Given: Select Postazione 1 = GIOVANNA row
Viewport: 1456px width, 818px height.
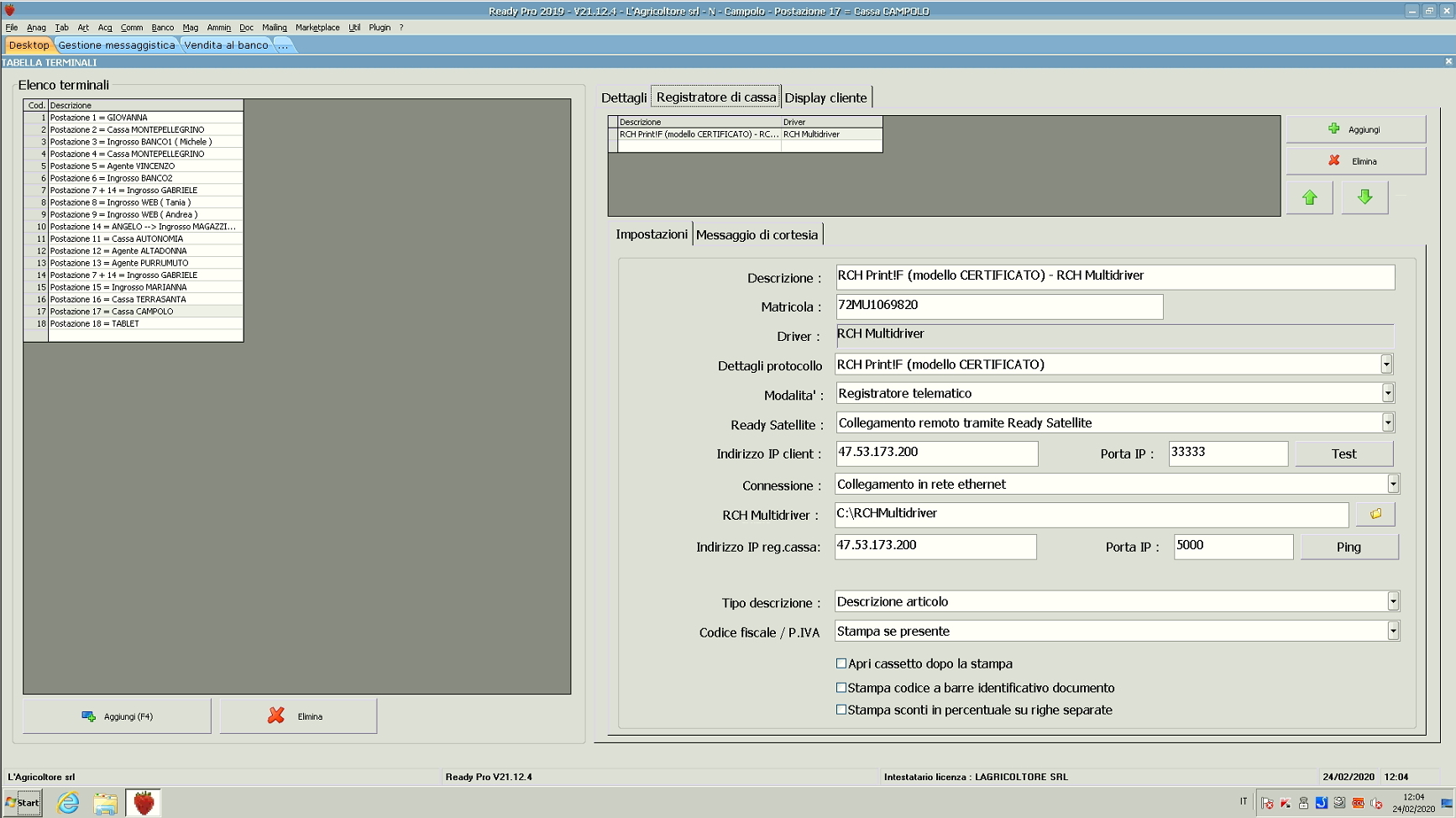Looking at the screenshot, I should point(134,118).
